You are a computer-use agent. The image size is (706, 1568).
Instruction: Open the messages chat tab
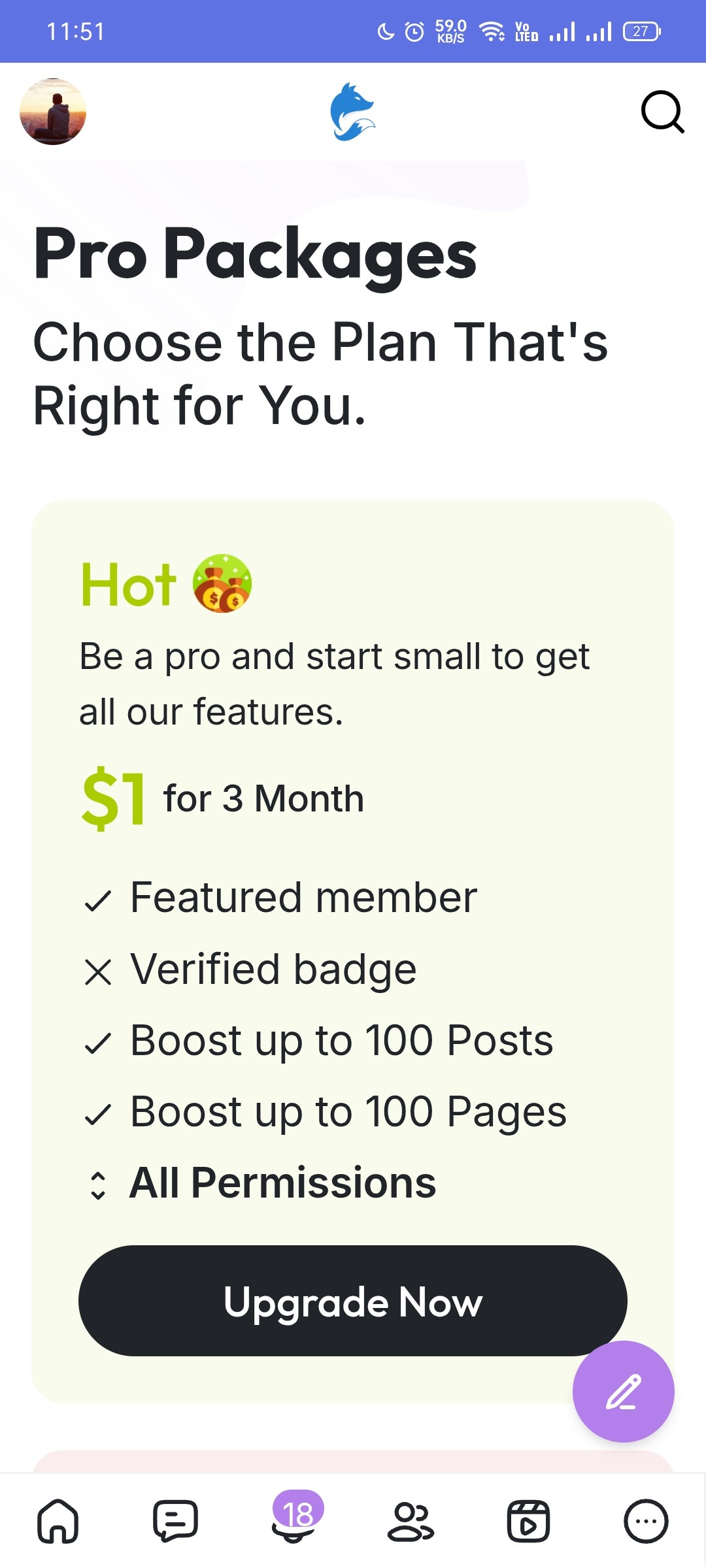pos(175,1521)
